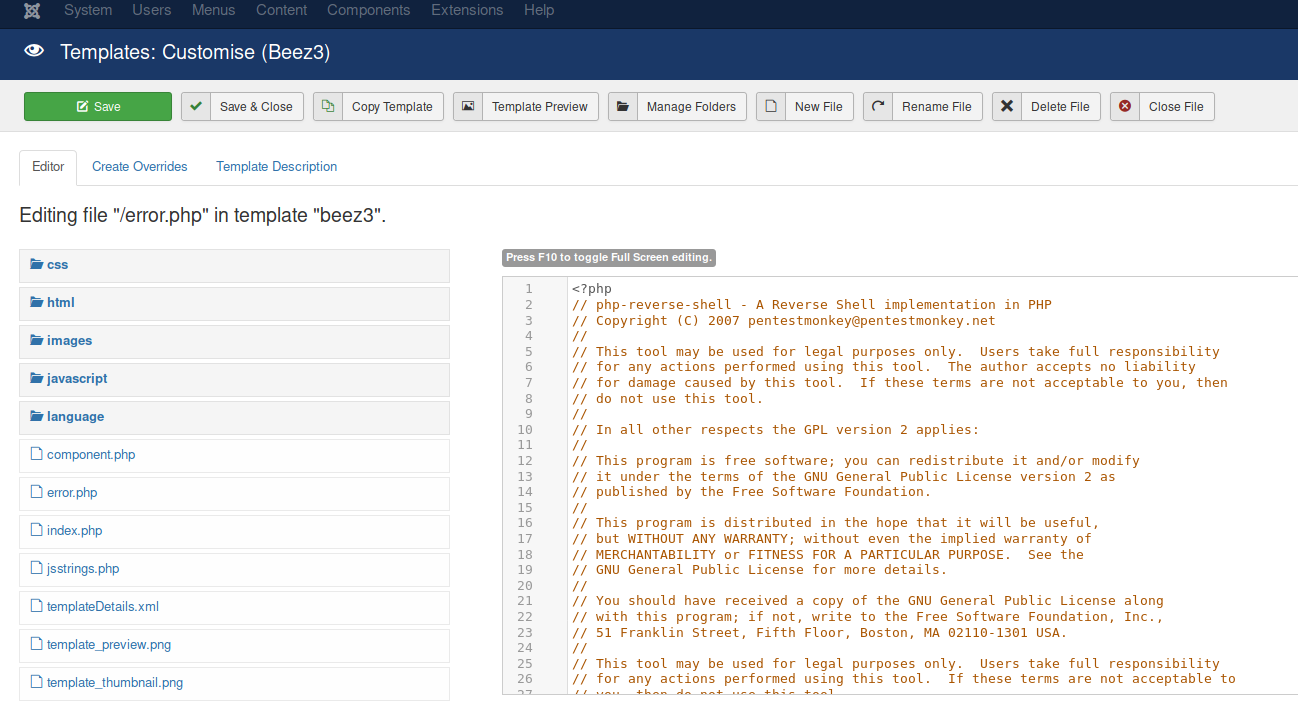Expand the javascript folder
This screenshot has height=713, width=1298.
tap(76, 379)
